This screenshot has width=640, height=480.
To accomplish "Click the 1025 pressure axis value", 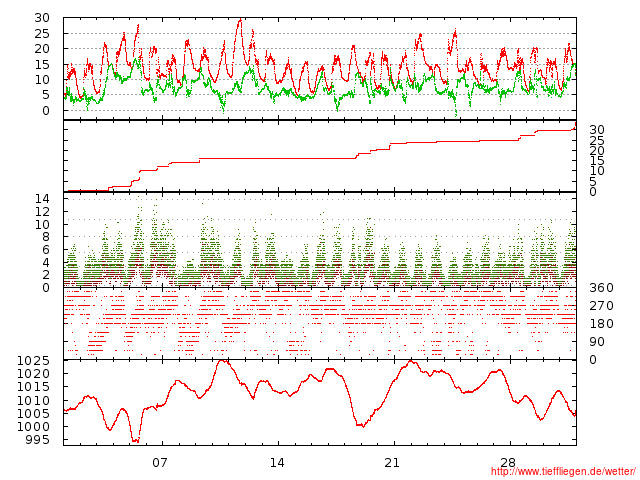I will point(33,361).
